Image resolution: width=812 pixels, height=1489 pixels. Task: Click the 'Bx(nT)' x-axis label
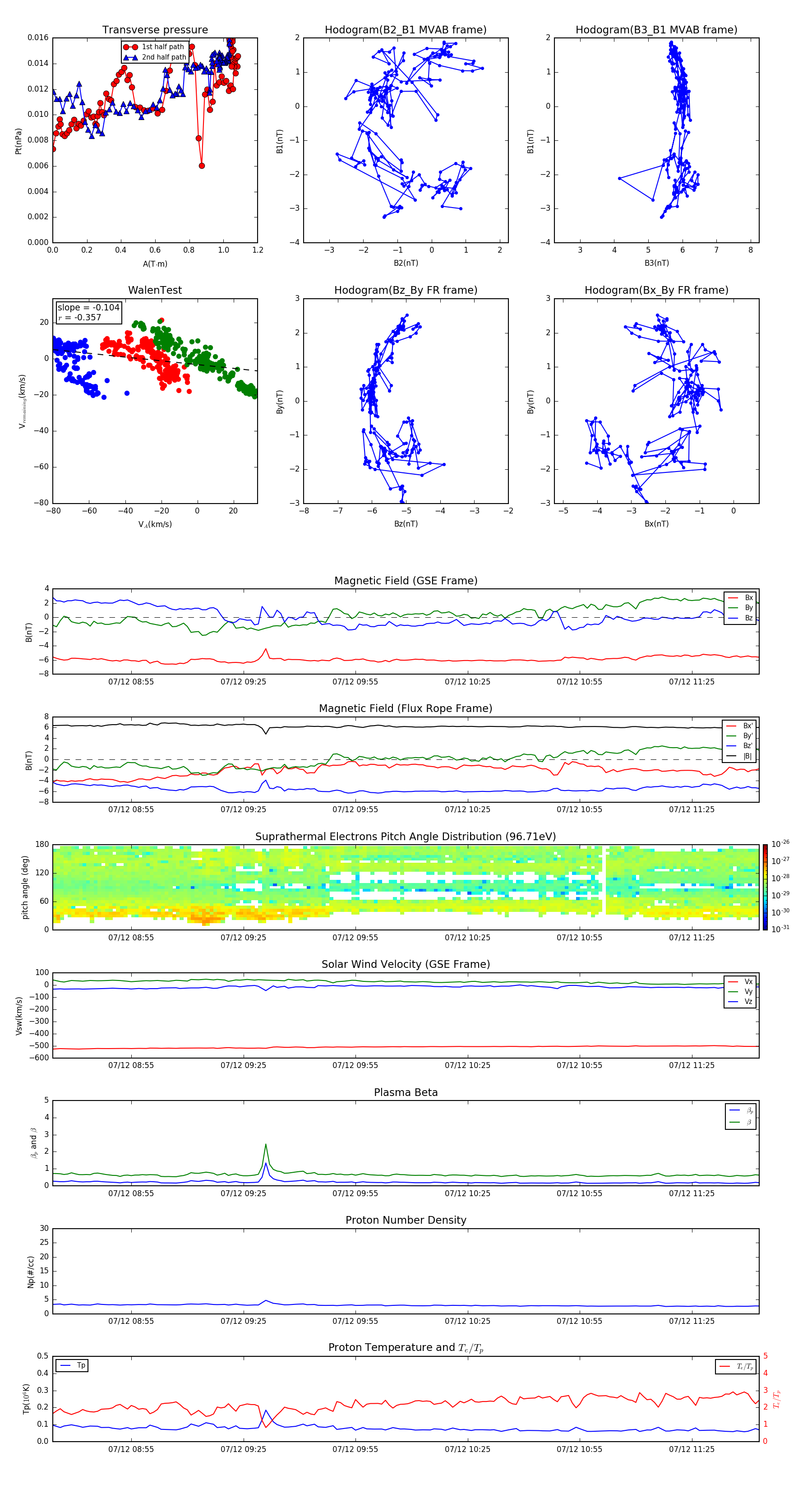[656, 524]
